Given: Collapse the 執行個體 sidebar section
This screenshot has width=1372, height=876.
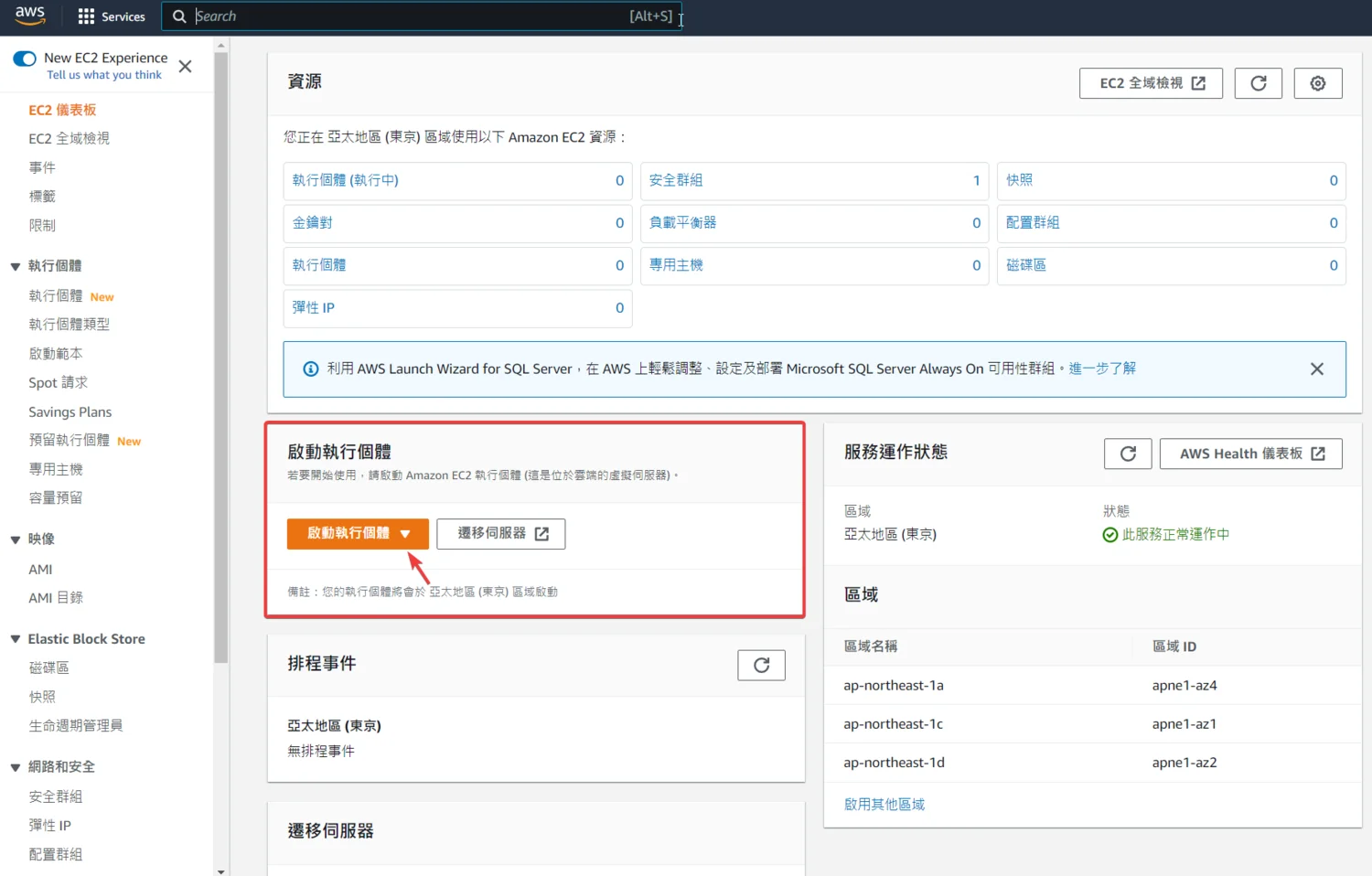Looking at the screenshot, I should pos(16,267).
